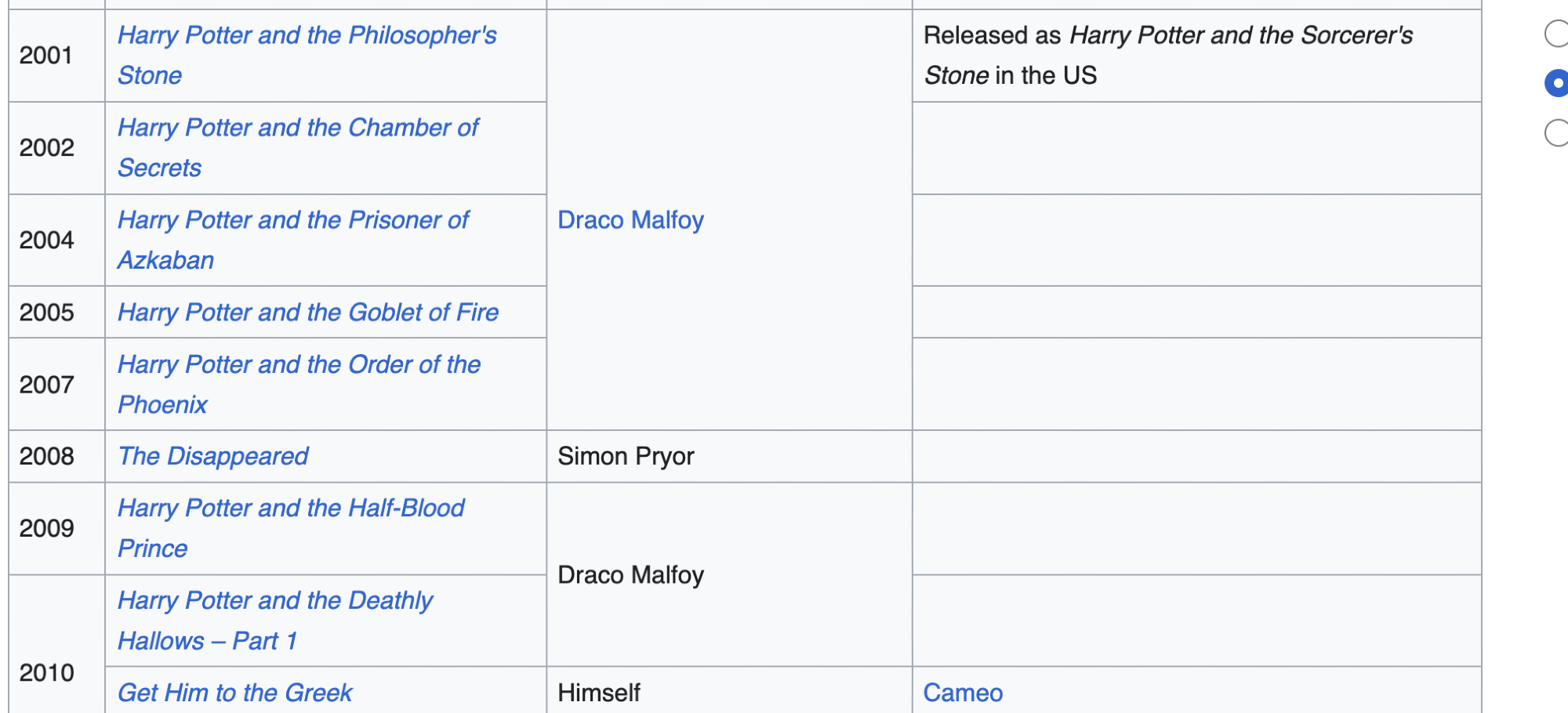Select the last unselected radio button
The image size is (1568, 713).
tap(1557, 132)
